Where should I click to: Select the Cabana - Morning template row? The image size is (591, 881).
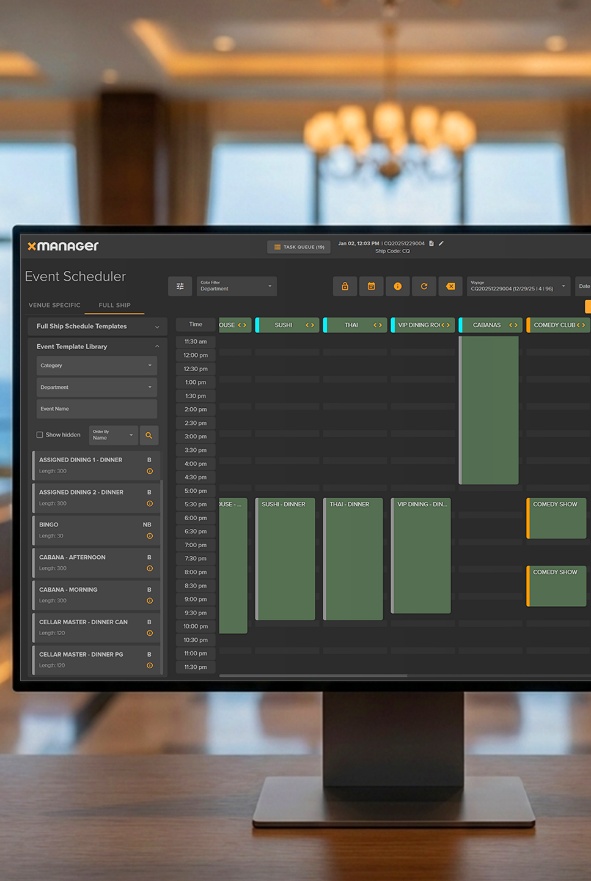(x=97, y=595)
